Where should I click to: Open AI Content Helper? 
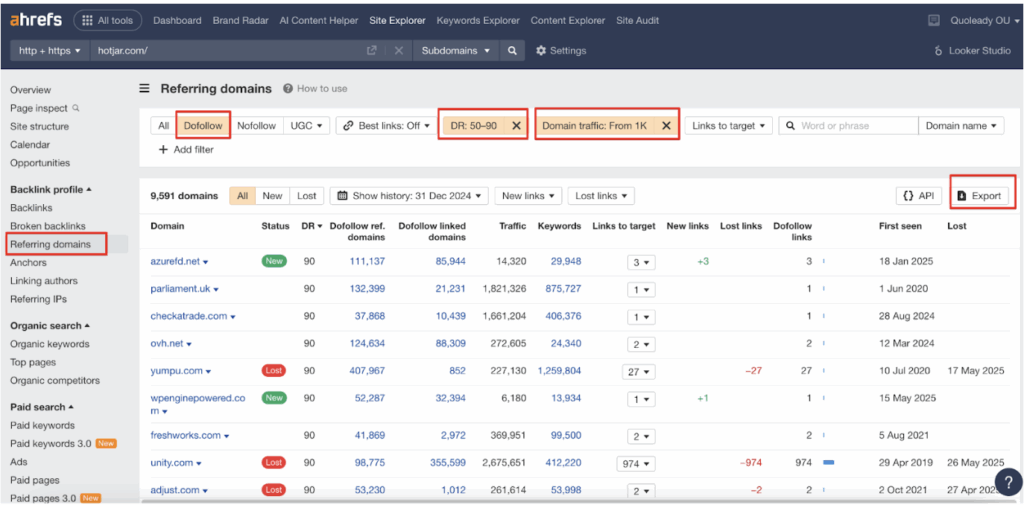pos(319,20)
